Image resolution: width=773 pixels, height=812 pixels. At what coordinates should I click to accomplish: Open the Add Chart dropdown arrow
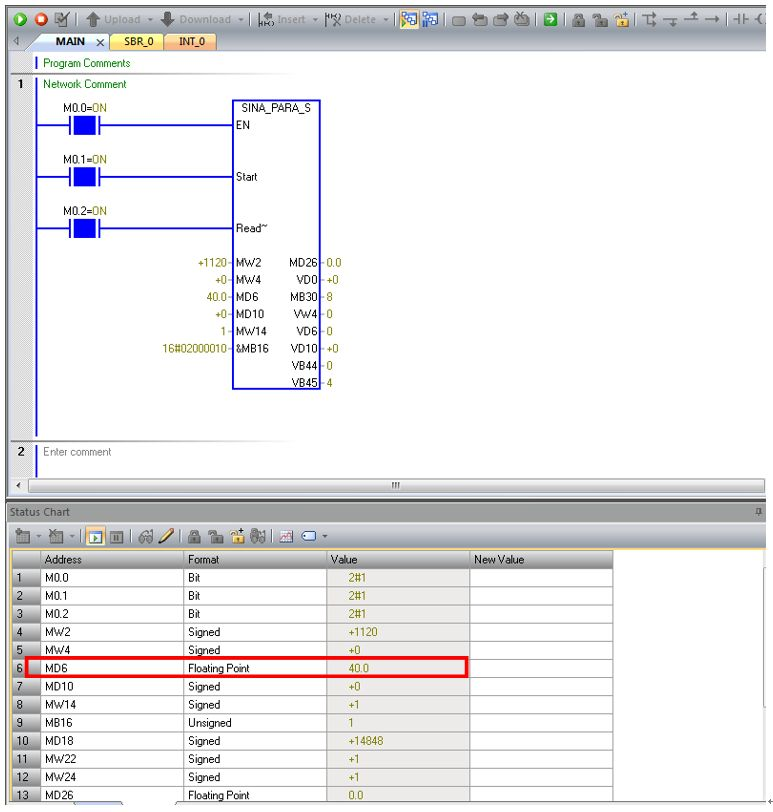[x=38, y=536]
